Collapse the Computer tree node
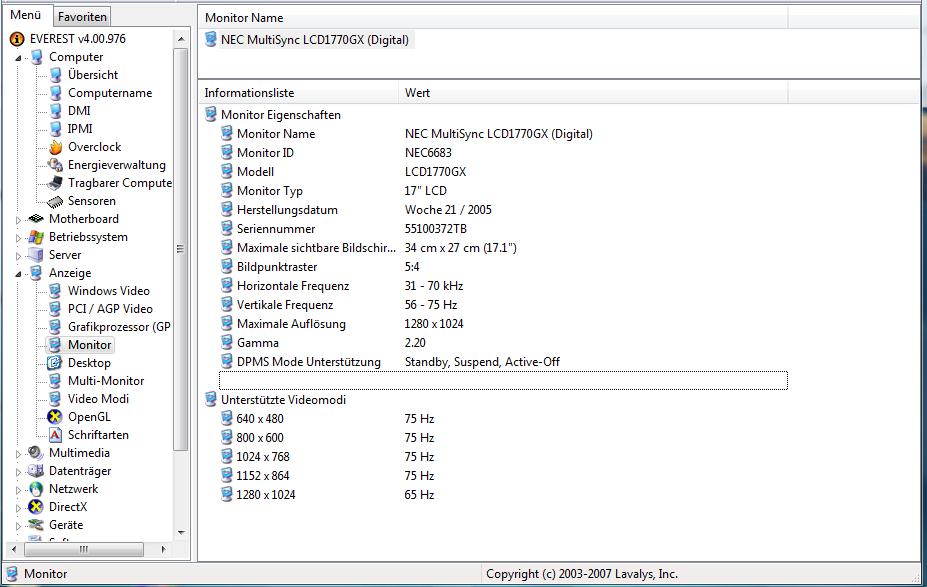The height and width of the screenshot is (587, 927). click(x=18, y=58)
